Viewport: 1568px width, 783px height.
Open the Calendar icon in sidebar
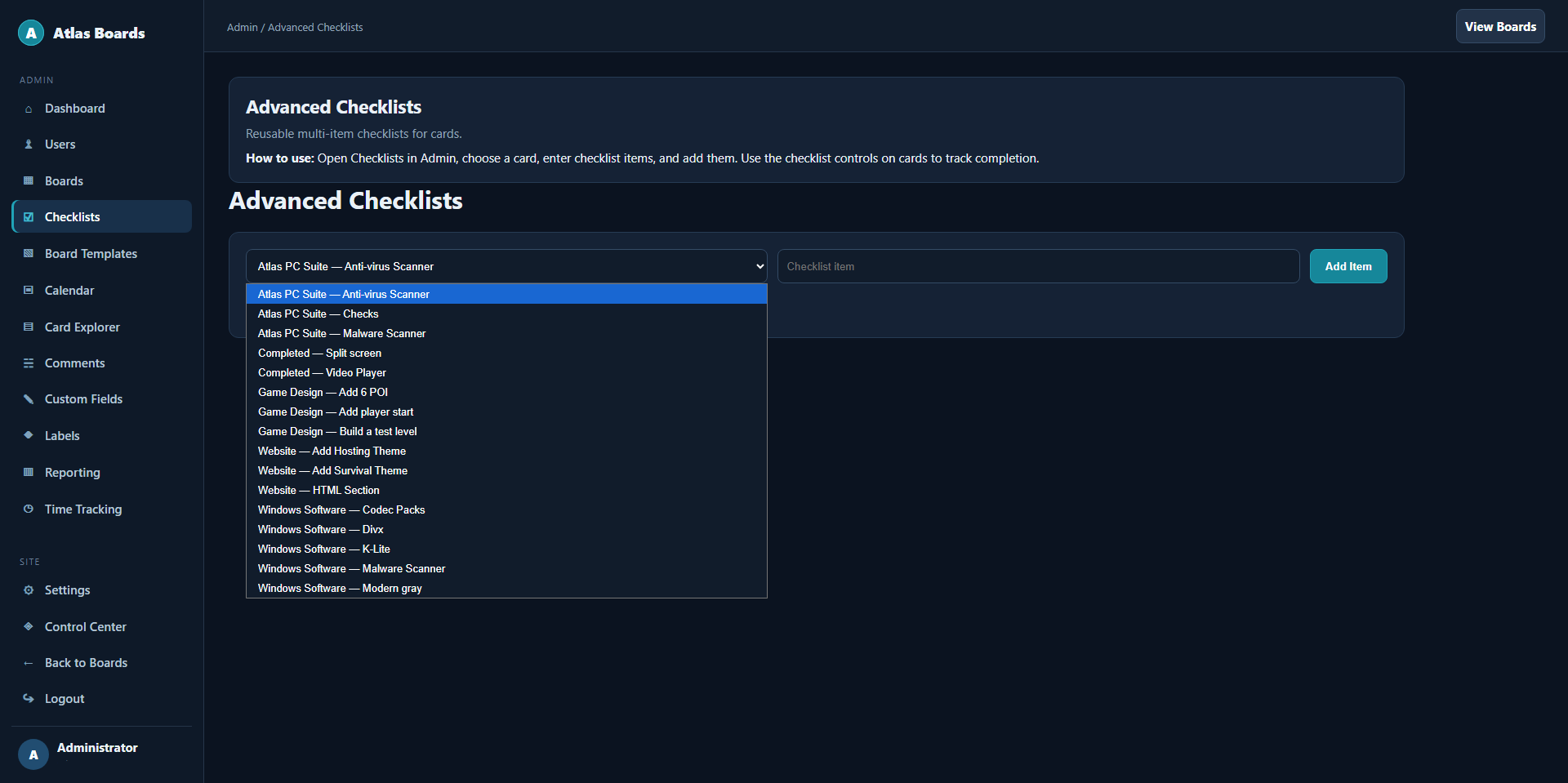point(29,291)
